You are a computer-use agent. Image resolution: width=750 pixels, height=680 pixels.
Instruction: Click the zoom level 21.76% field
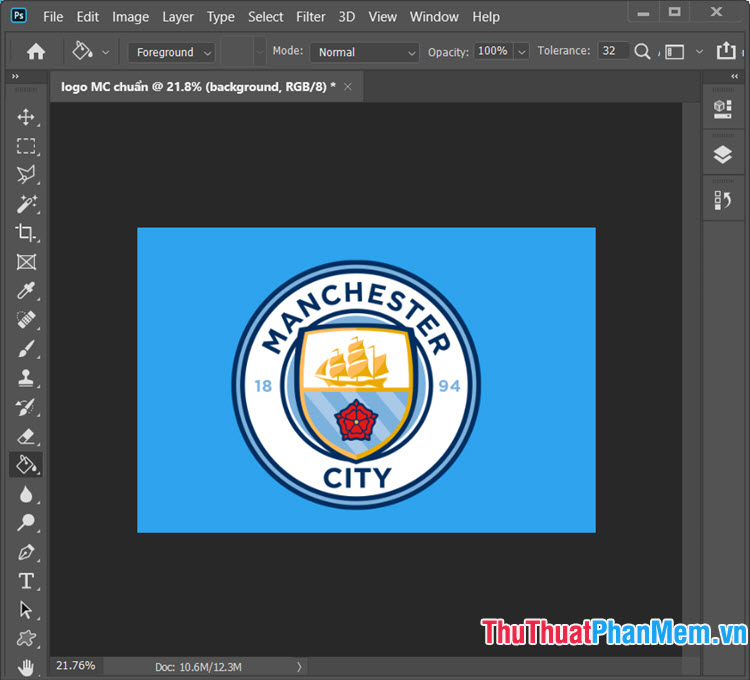[x=76, y=666]
